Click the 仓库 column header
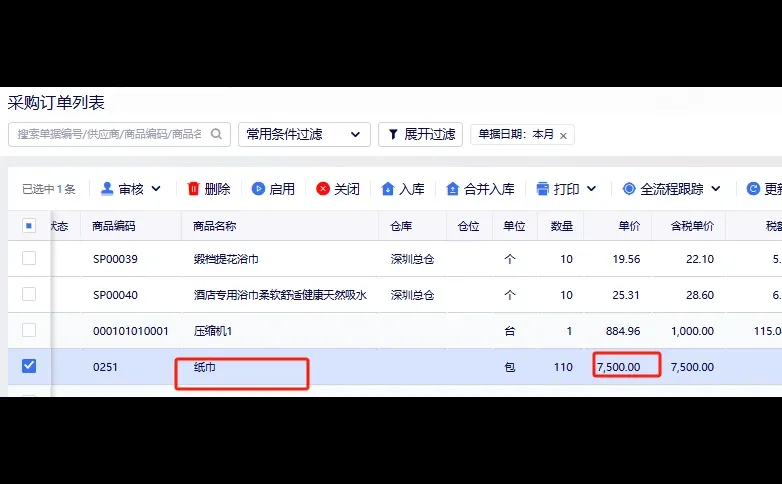 [x=401, y=226]
